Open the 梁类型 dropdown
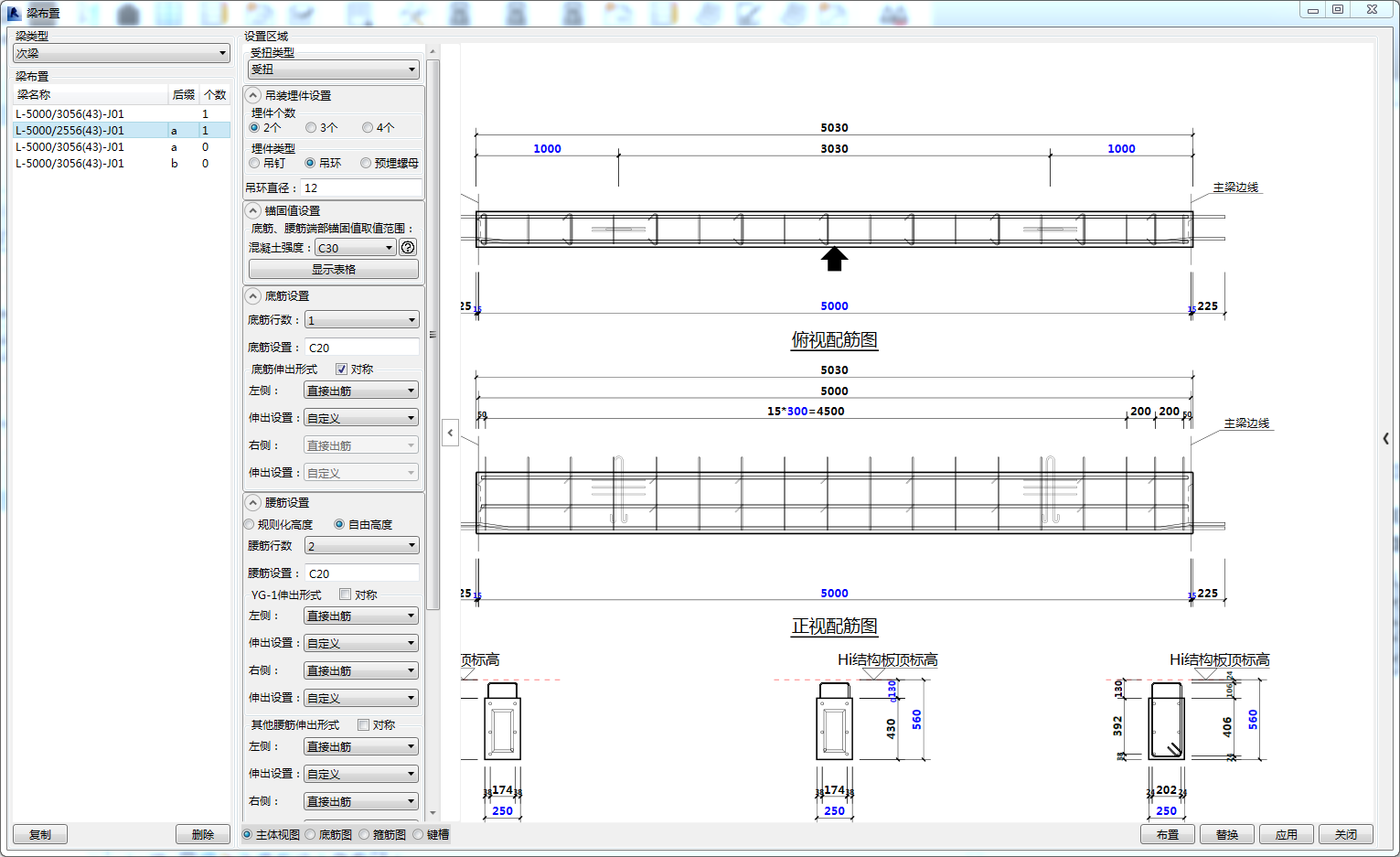Screen dimensions: 1400x857 pyautogui.click(x=121, y=54)
